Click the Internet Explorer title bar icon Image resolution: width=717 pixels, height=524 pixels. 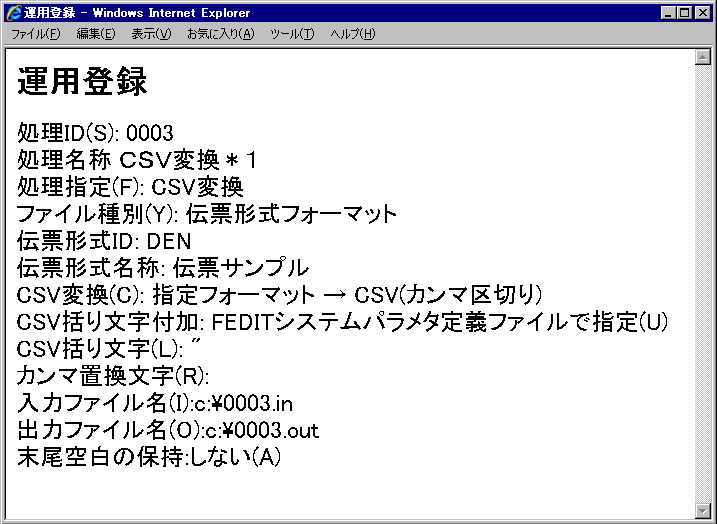[14, 12]
